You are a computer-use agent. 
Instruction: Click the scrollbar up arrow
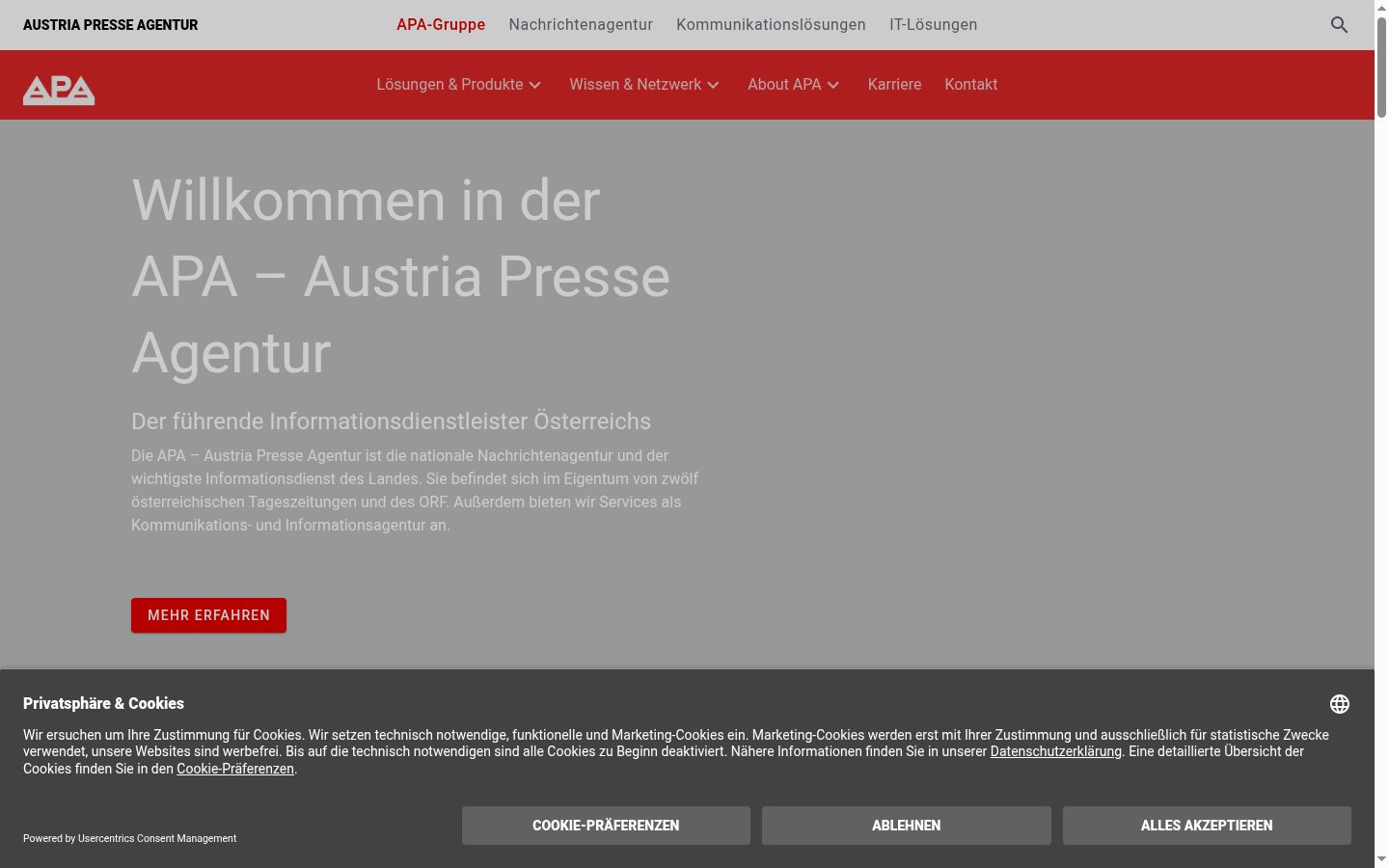(x=1381, y=8)
